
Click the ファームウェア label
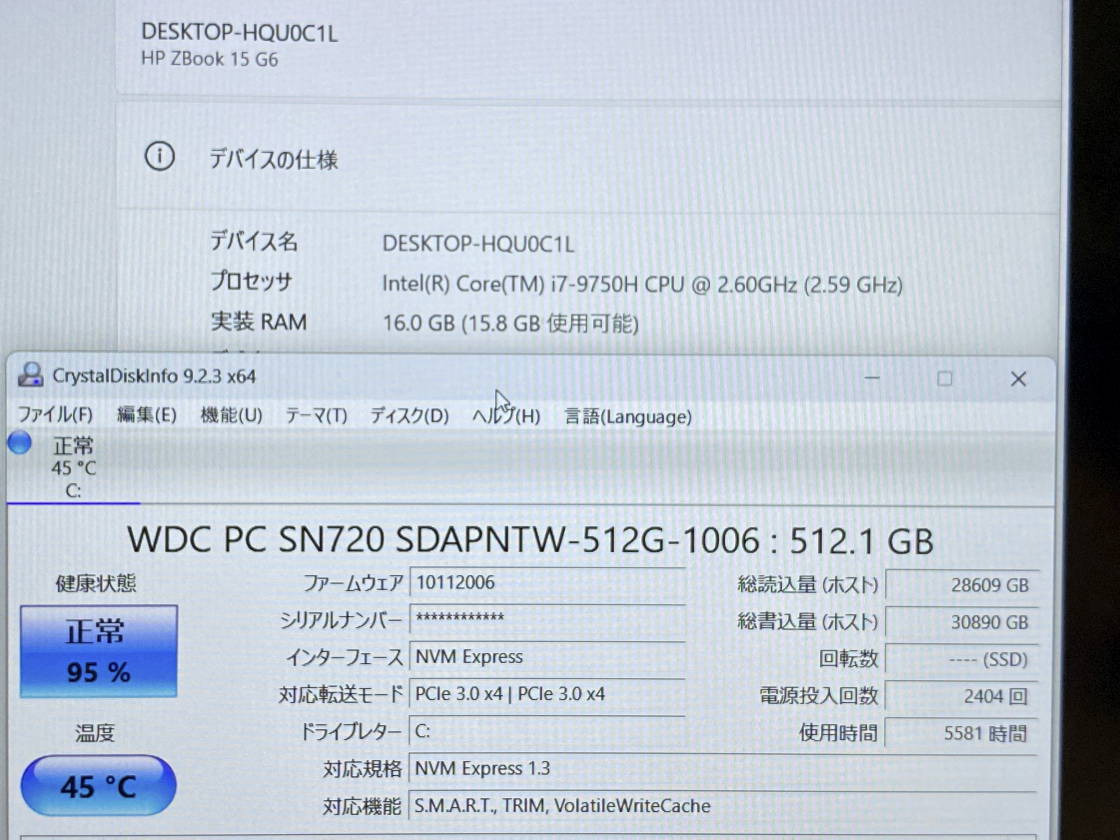pyautogui.click(x=354, y=583)
